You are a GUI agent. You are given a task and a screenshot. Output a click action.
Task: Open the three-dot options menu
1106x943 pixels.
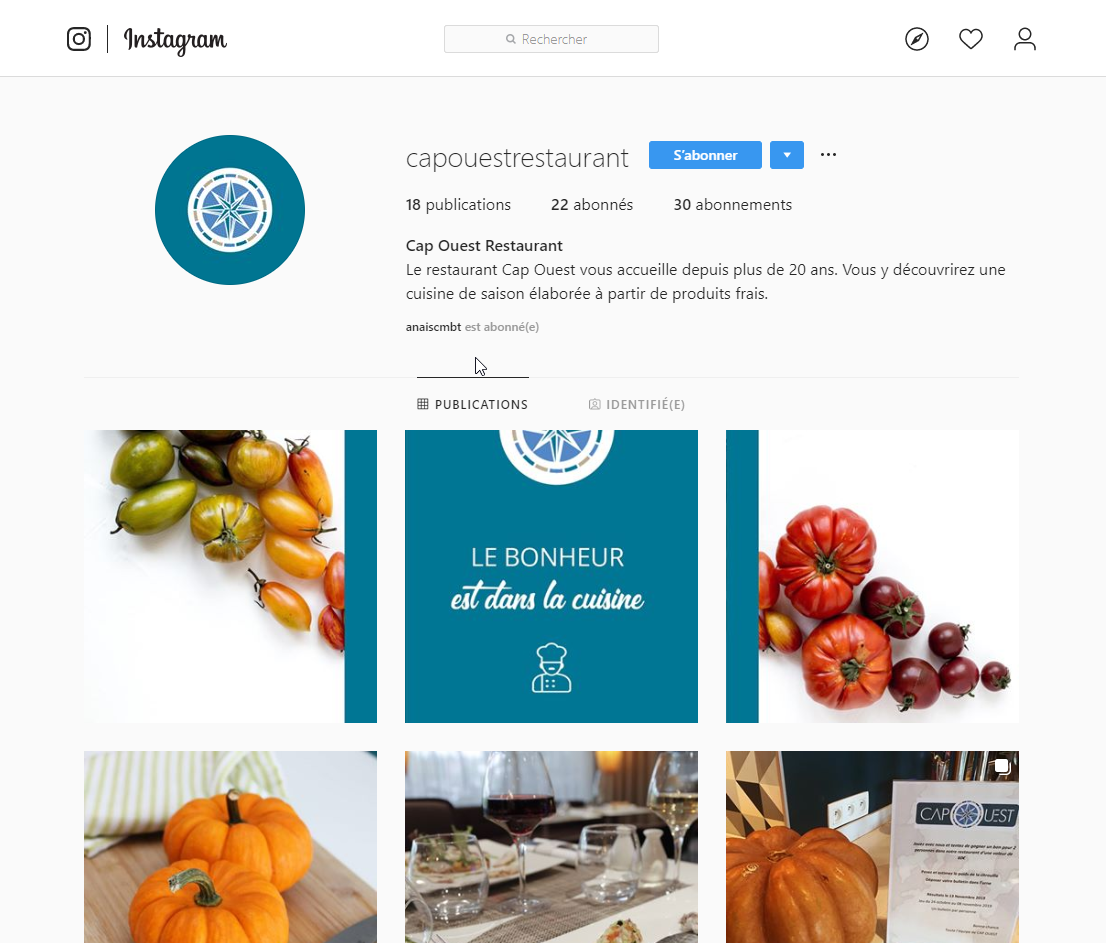pos(828,154)
